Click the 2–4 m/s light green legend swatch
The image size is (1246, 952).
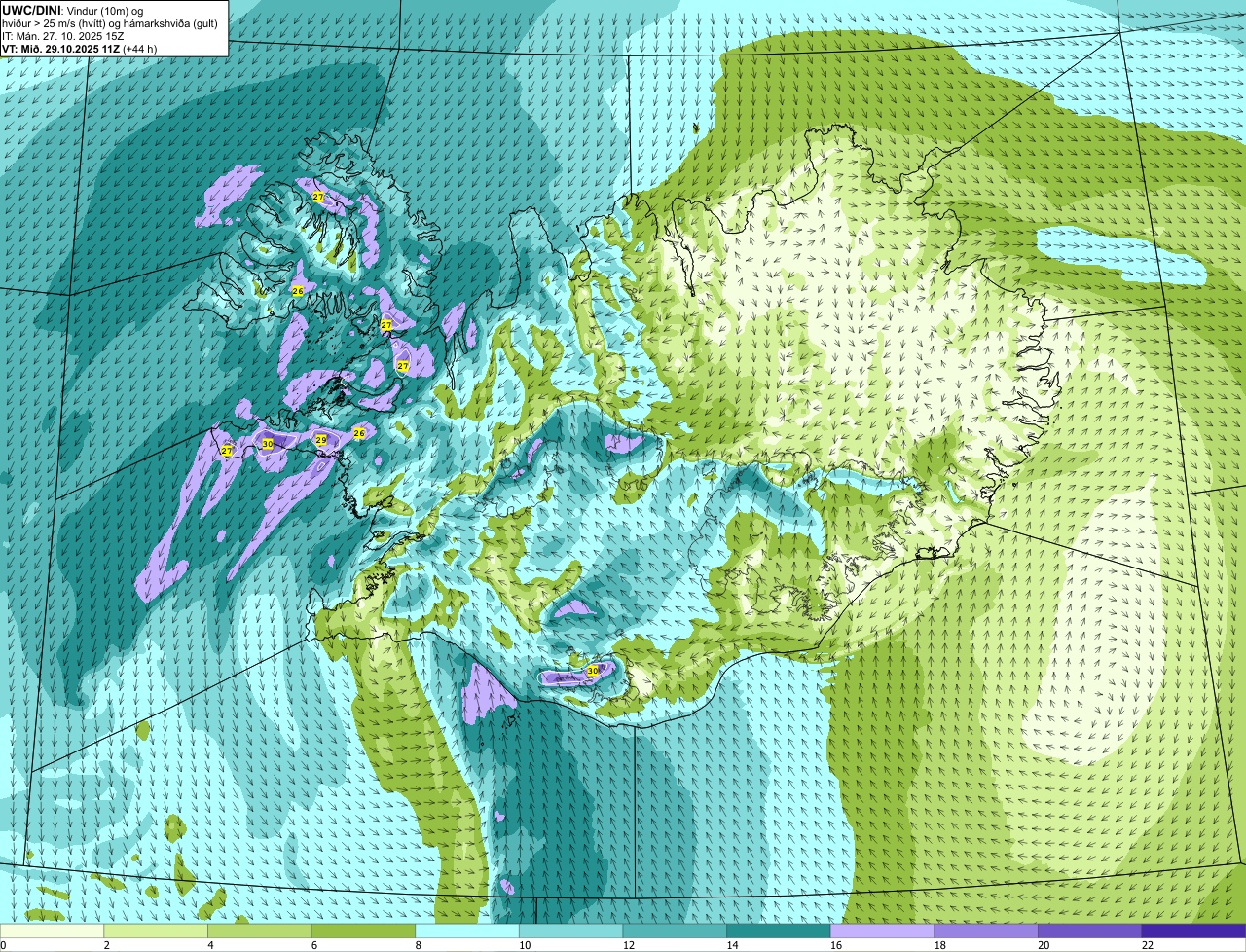(x=156, y=931)
